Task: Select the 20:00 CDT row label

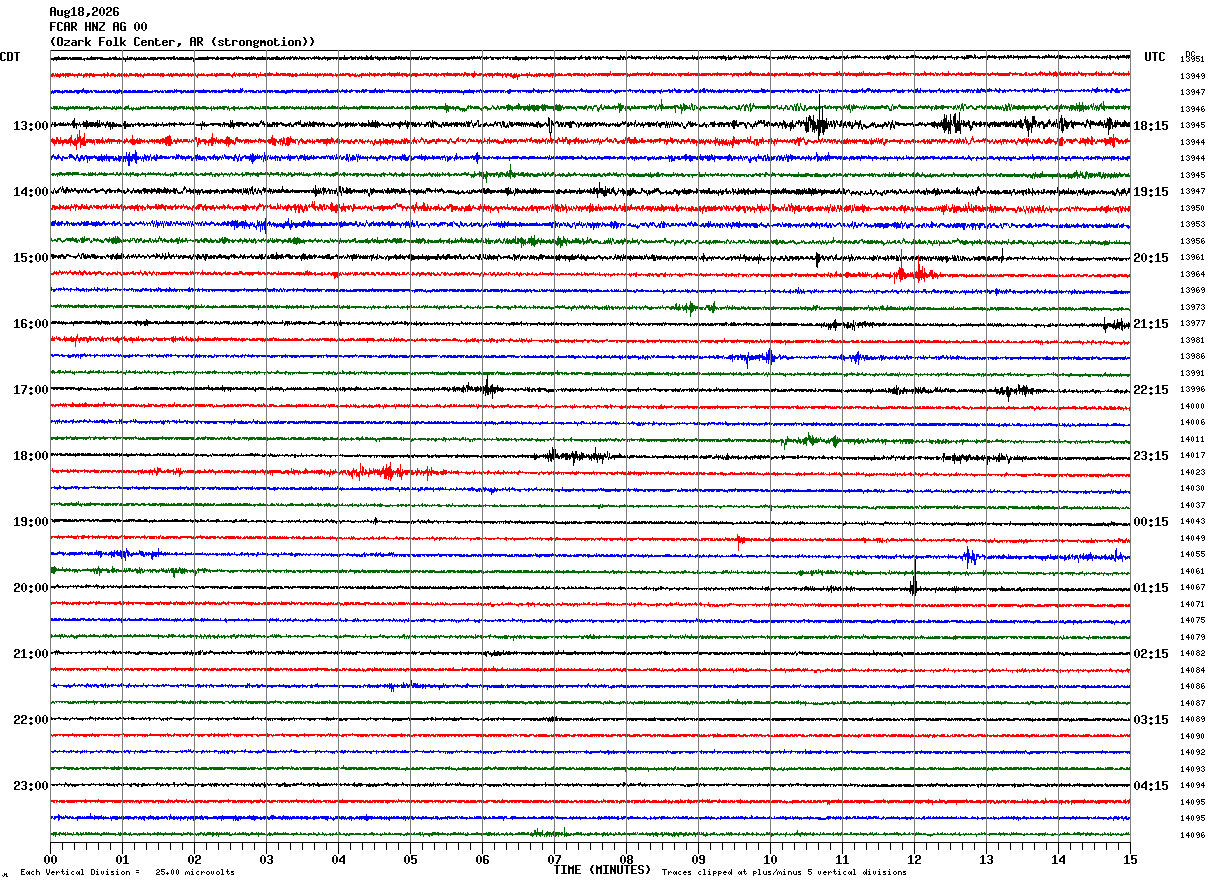Action: (30, 588)
